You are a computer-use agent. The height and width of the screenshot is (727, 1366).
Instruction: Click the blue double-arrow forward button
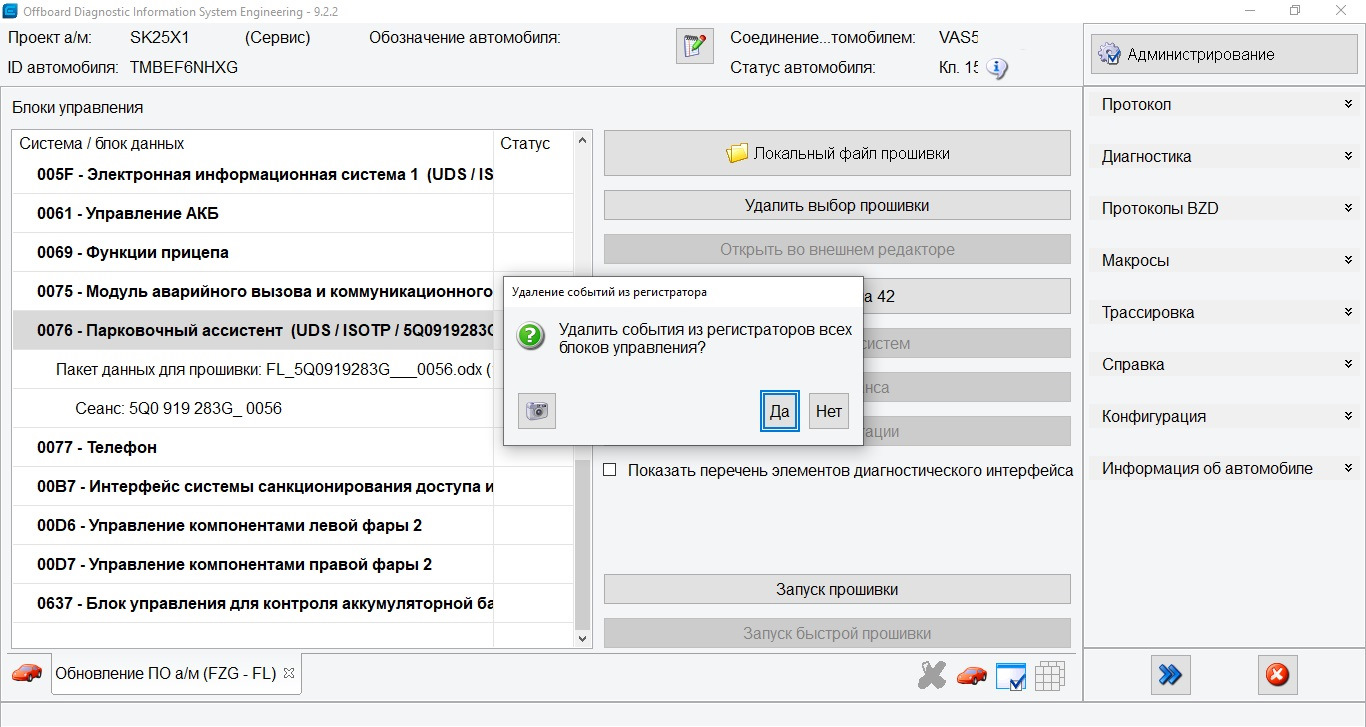tap(1170, 675)
